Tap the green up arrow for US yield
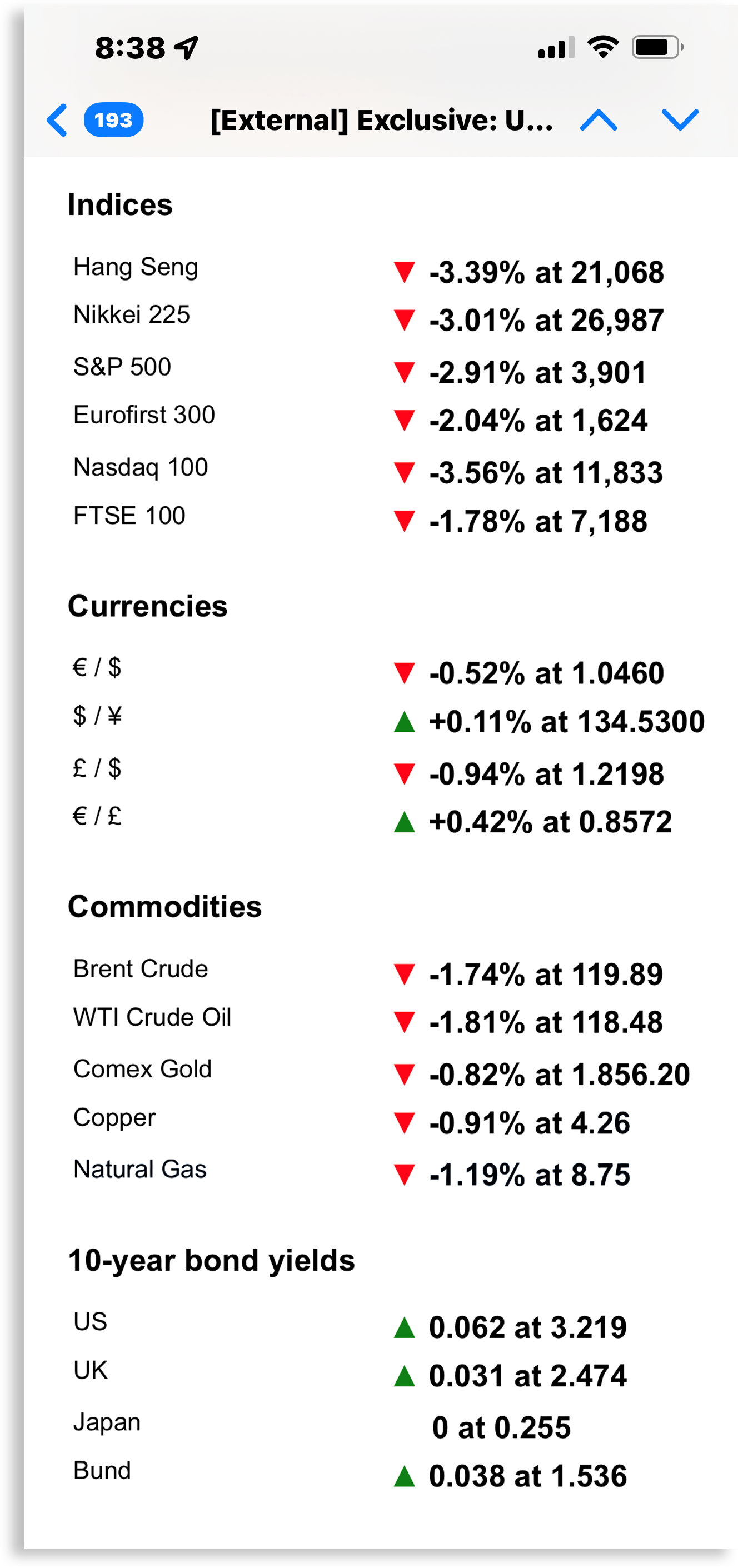 click(x=405, y=1327)
